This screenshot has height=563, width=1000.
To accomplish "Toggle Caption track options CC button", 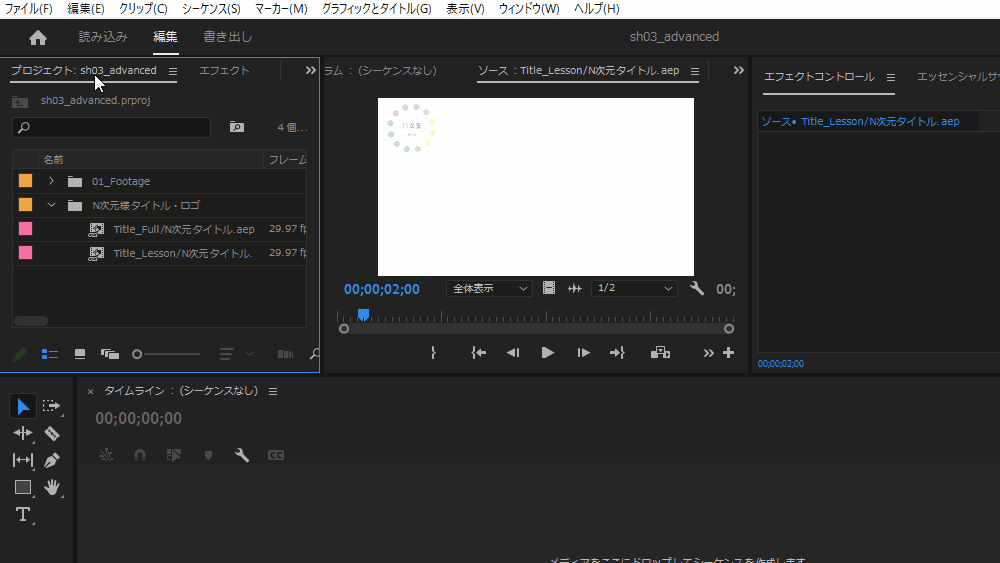I will pyautogui.click(x=276, y=455).
